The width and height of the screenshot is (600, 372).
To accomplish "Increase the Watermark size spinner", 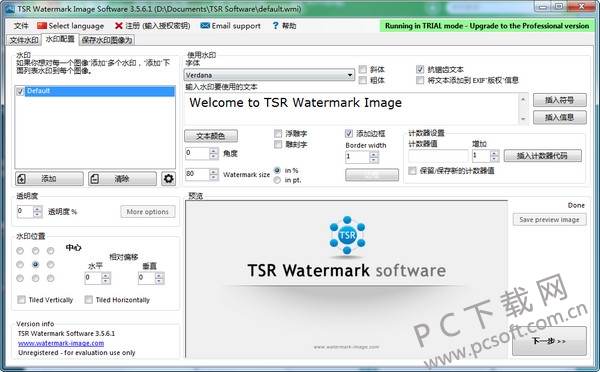I will tap(214, 171).
